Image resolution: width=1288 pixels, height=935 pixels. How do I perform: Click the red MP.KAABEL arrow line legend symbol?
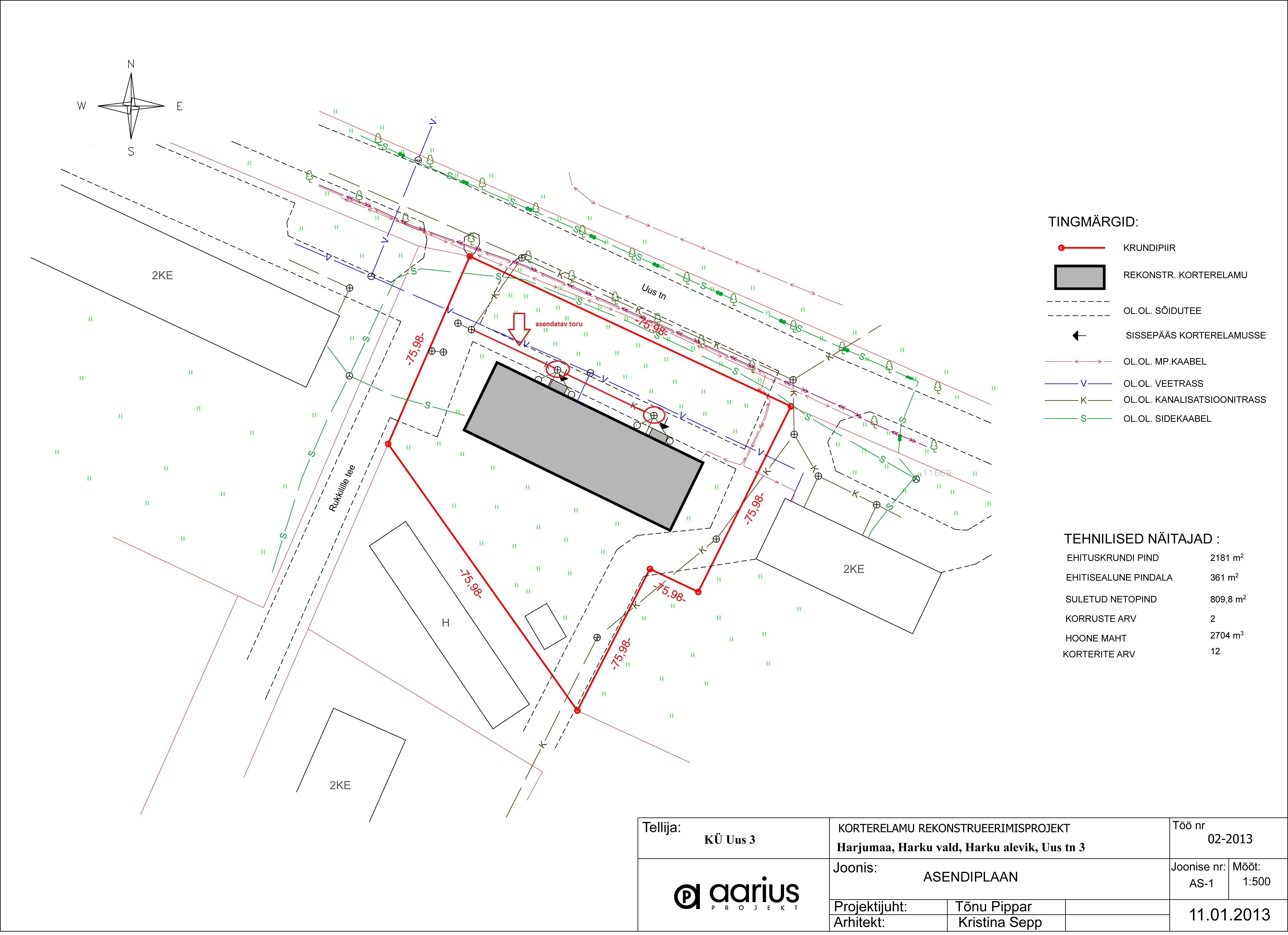point(1078,362)
